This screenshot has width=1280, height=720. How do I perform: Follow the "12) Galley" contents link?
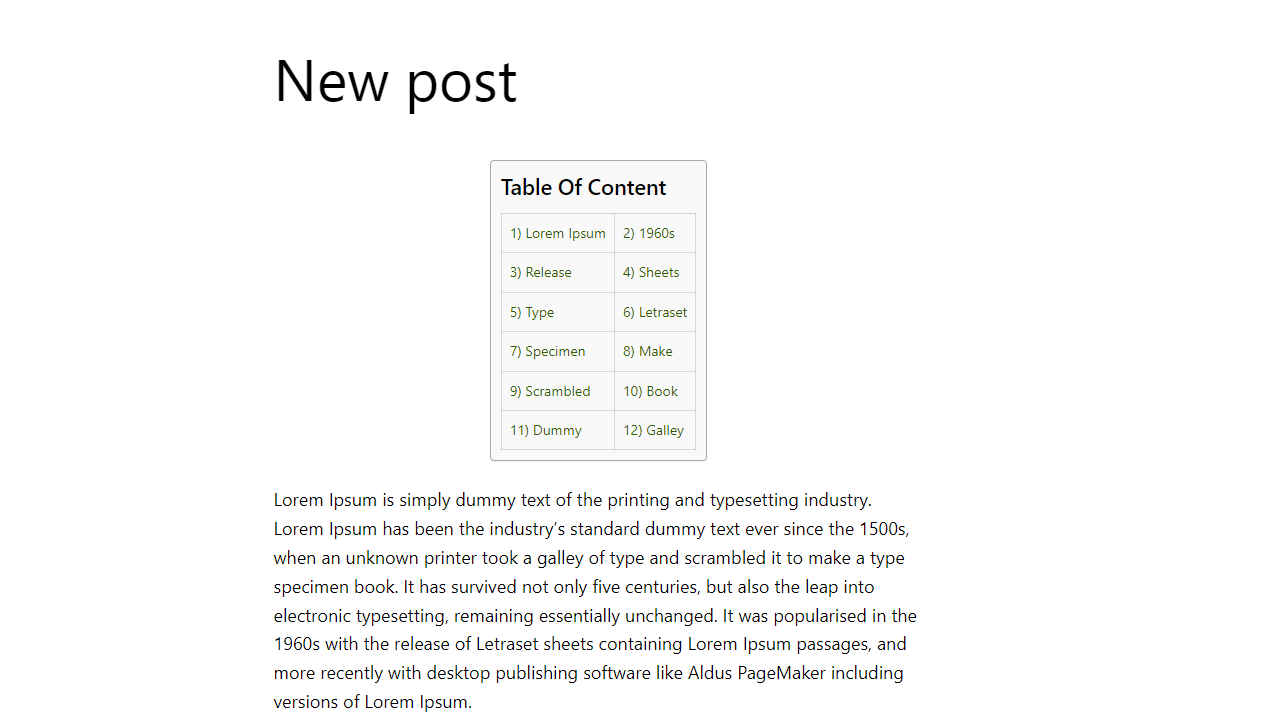(653, 430)
